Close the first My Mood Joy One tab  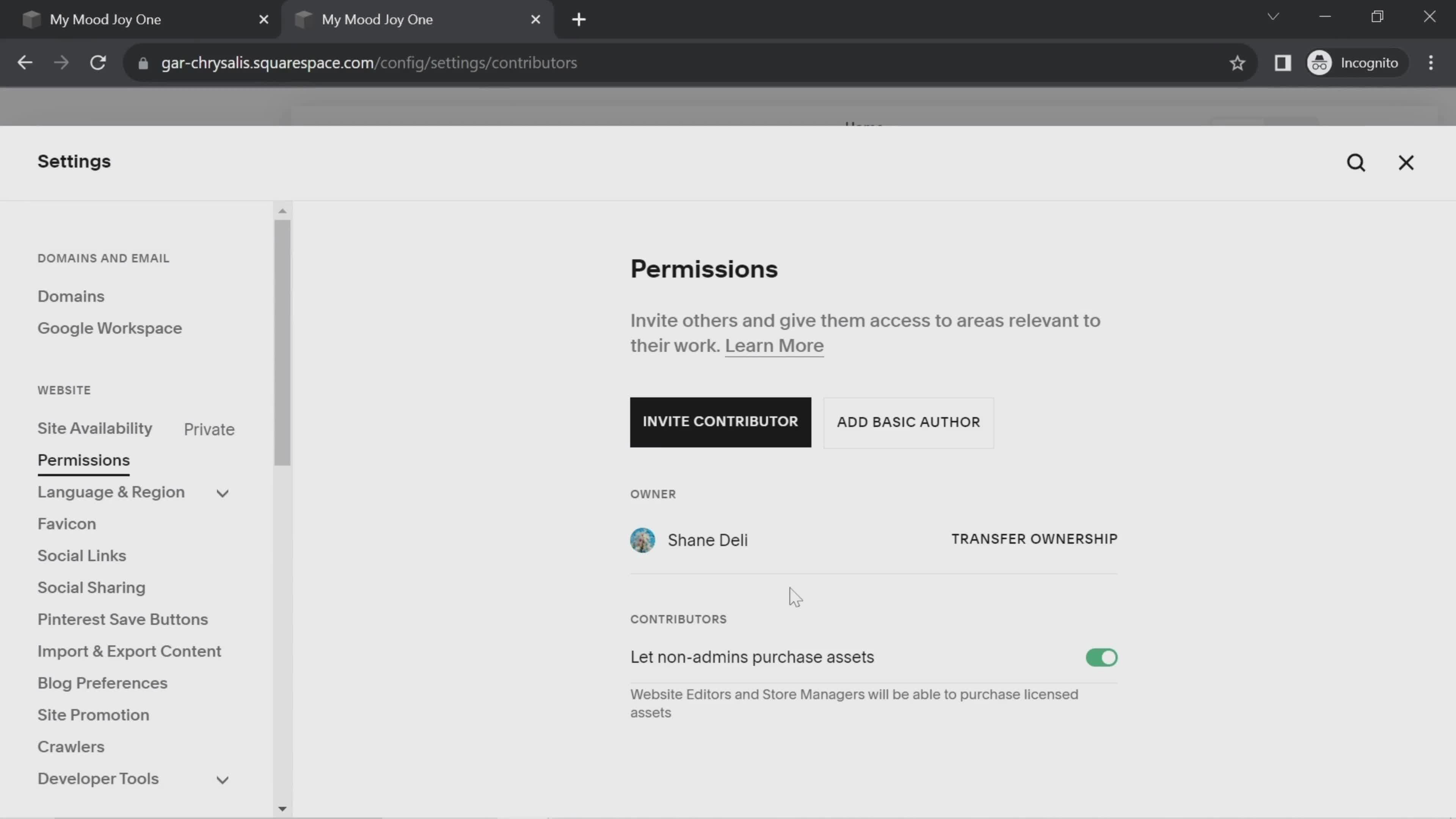(264, 20)
